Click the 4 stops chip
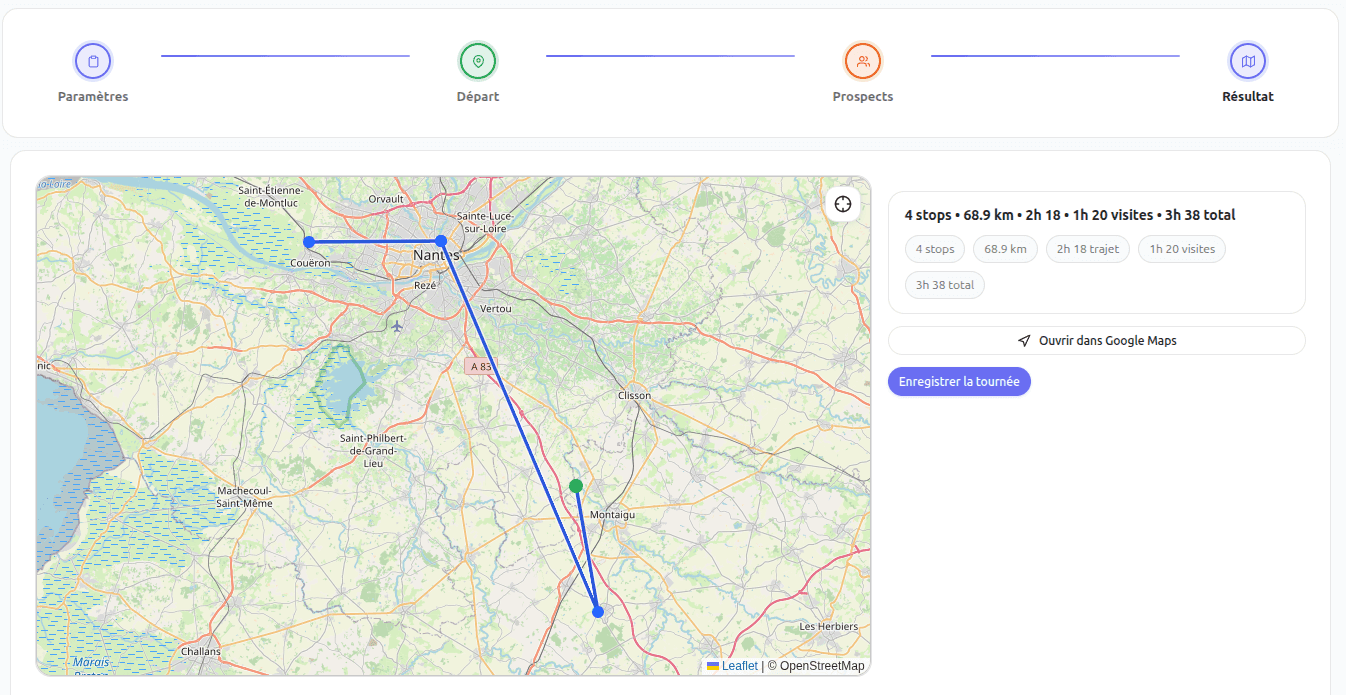The height and width of the screenshot is (695, 1346). tap(934, 248)
